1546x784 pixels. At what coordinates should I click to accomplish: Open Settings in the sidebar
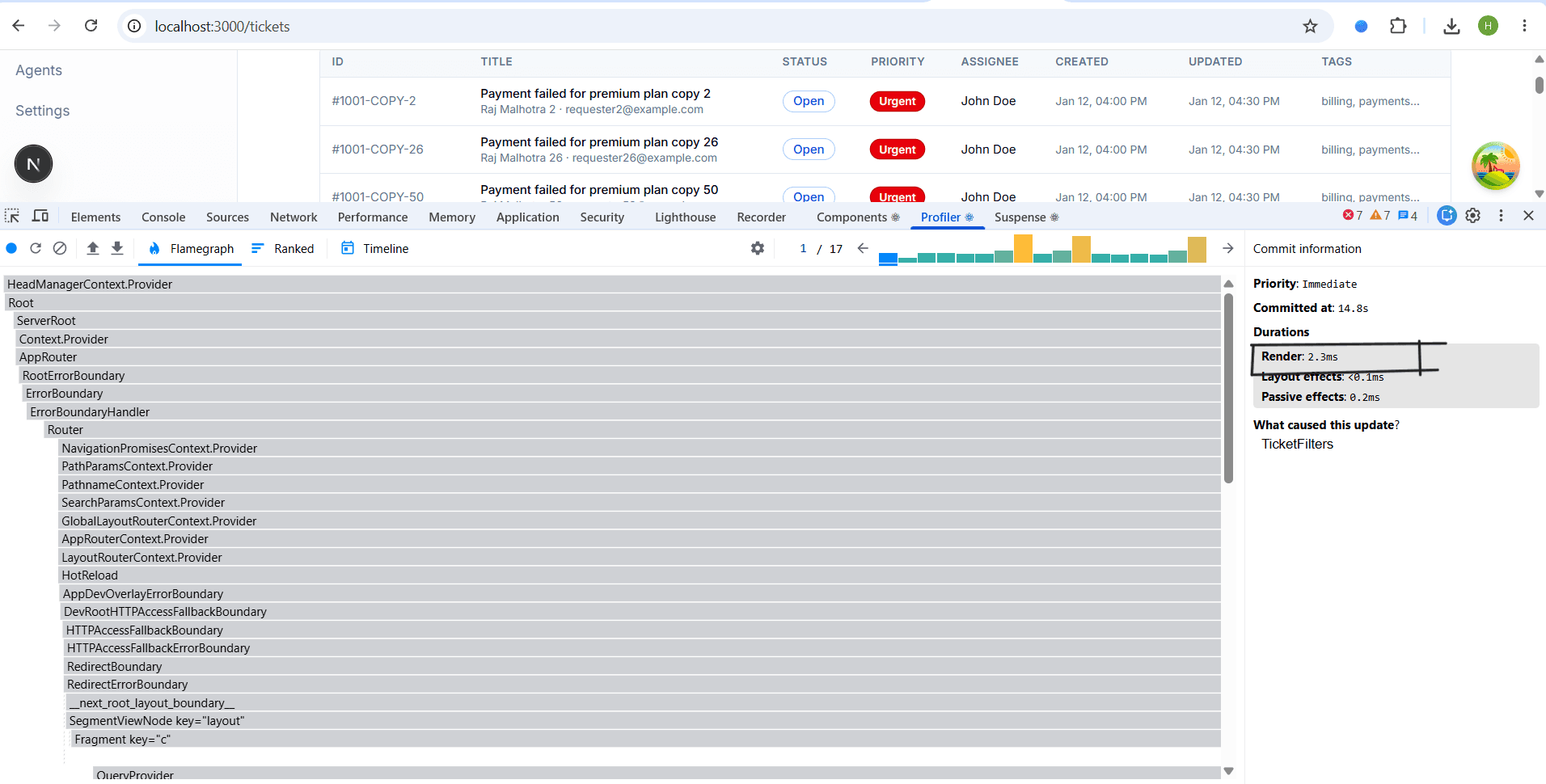point(43,111)
